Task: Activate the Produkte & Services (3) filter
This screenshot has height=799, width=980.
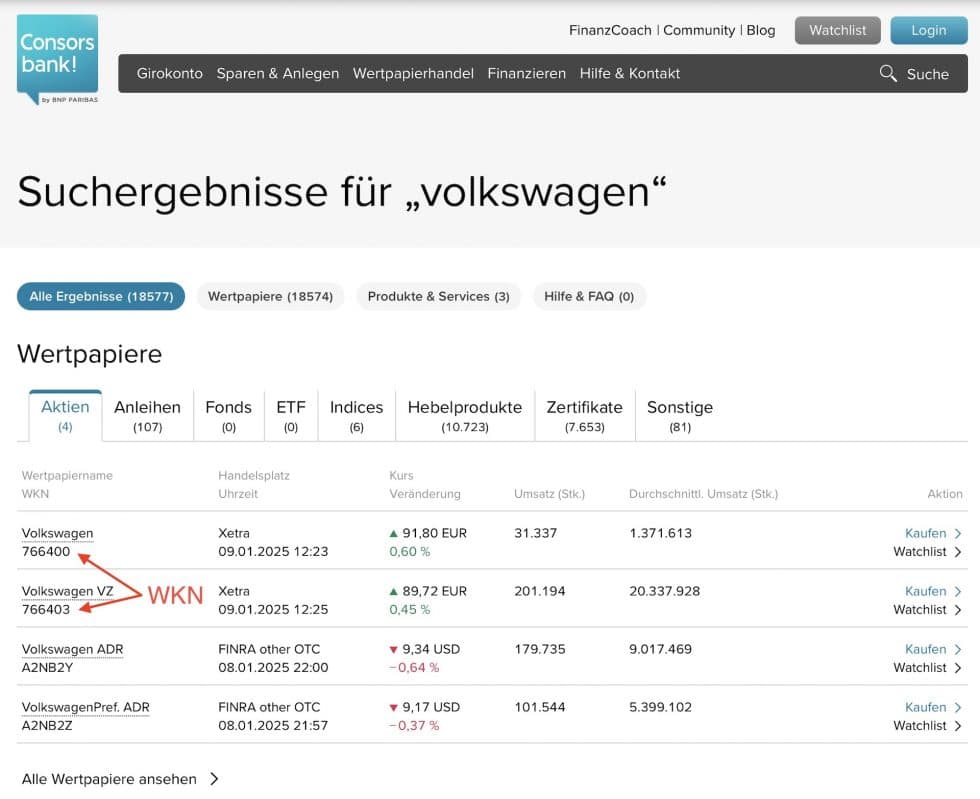Action: (x=438, y=296)
